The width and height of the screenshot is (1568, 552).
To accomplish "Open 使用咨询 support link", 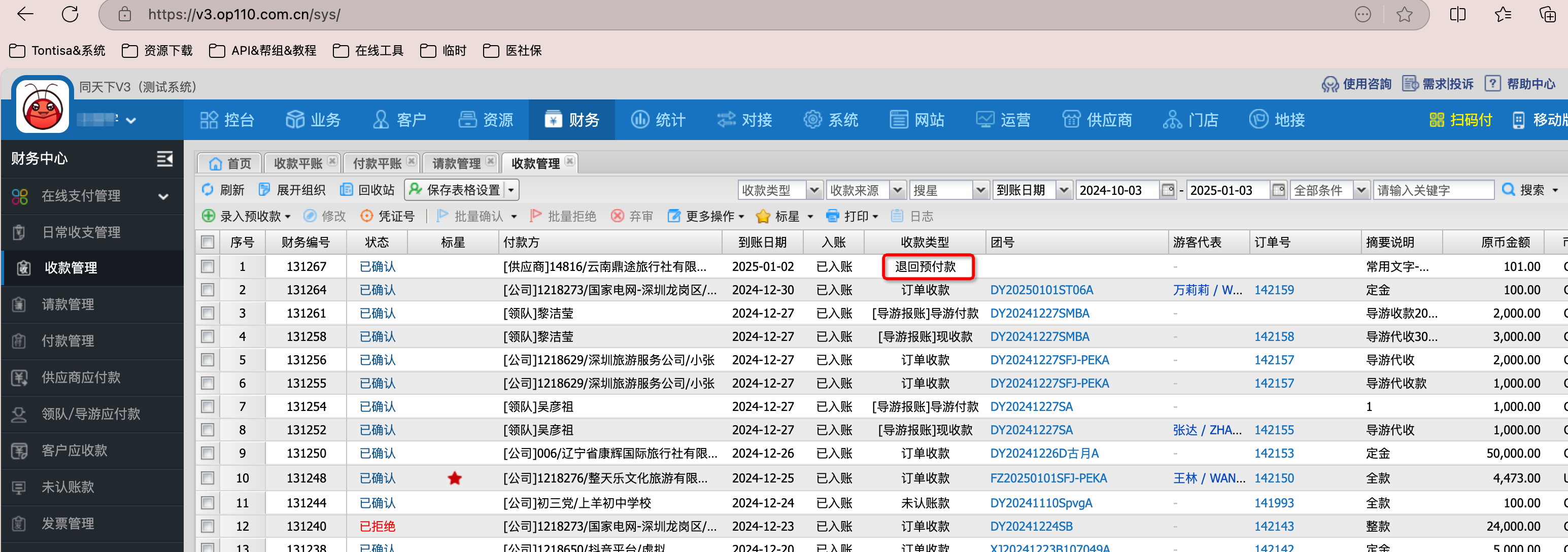I will click(1356, 84).
